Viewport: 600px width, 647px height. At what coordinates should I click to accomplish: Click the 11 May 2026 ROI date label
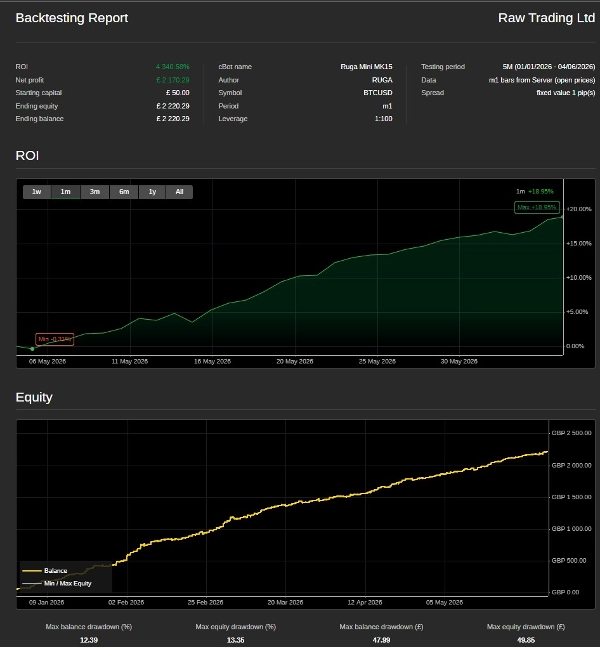tap(130, 361)
